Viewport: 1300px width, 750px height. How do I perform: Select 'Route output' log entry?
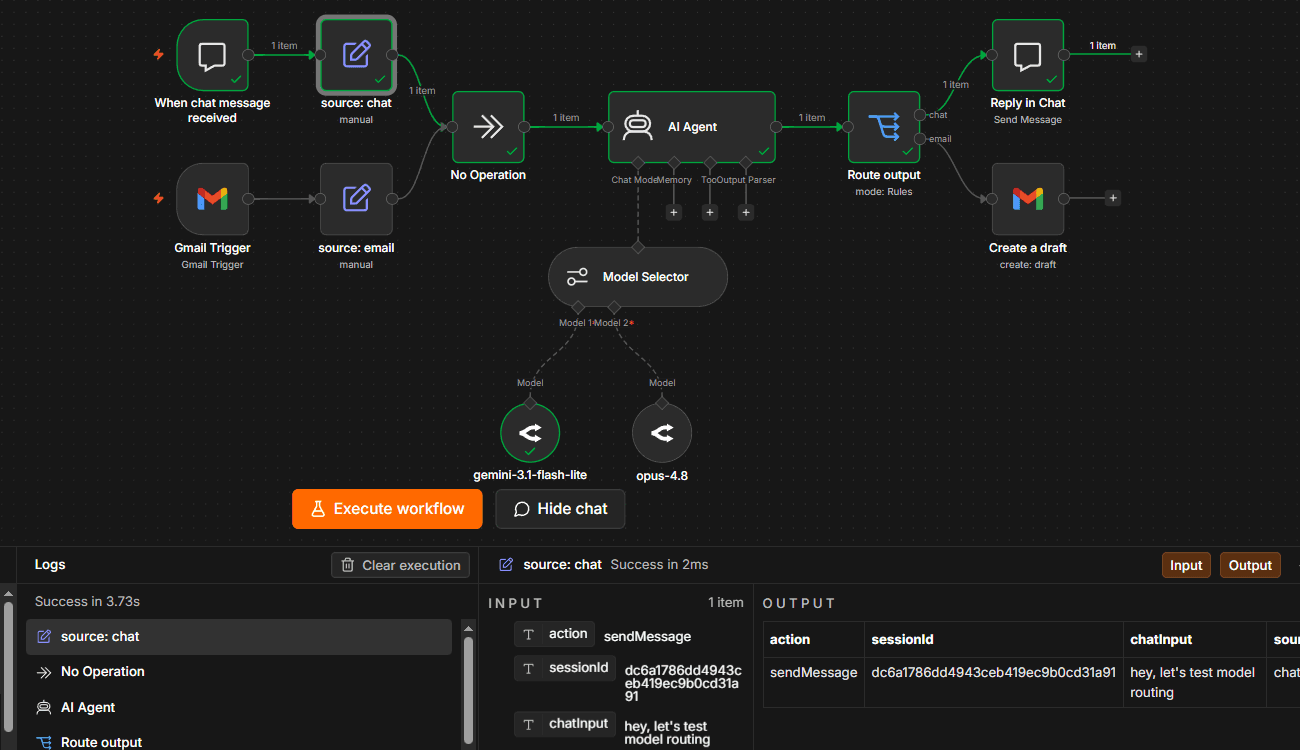239,742
